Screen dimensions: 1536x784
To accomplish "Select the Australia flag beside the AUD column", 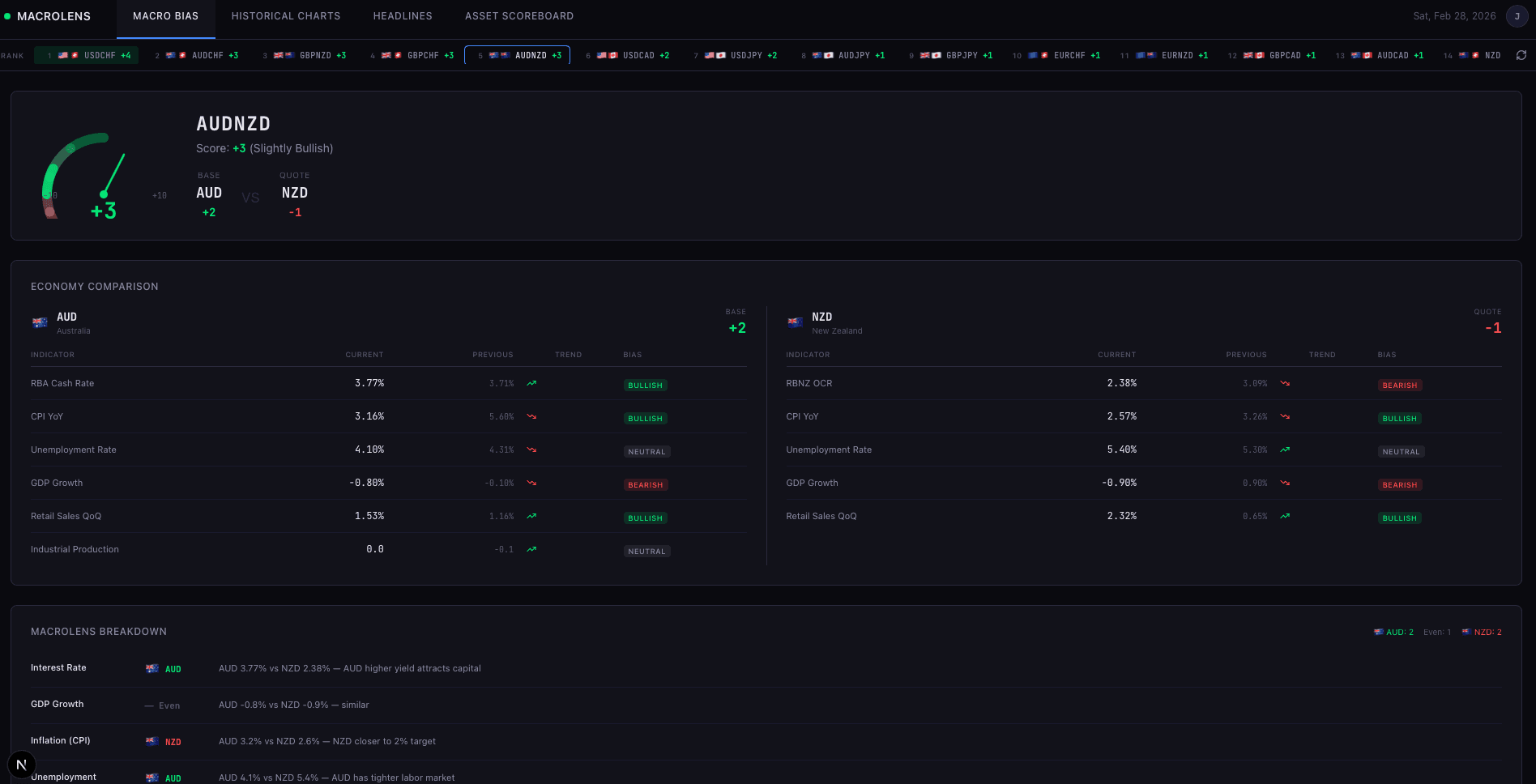I will click(x=40, y=322).
